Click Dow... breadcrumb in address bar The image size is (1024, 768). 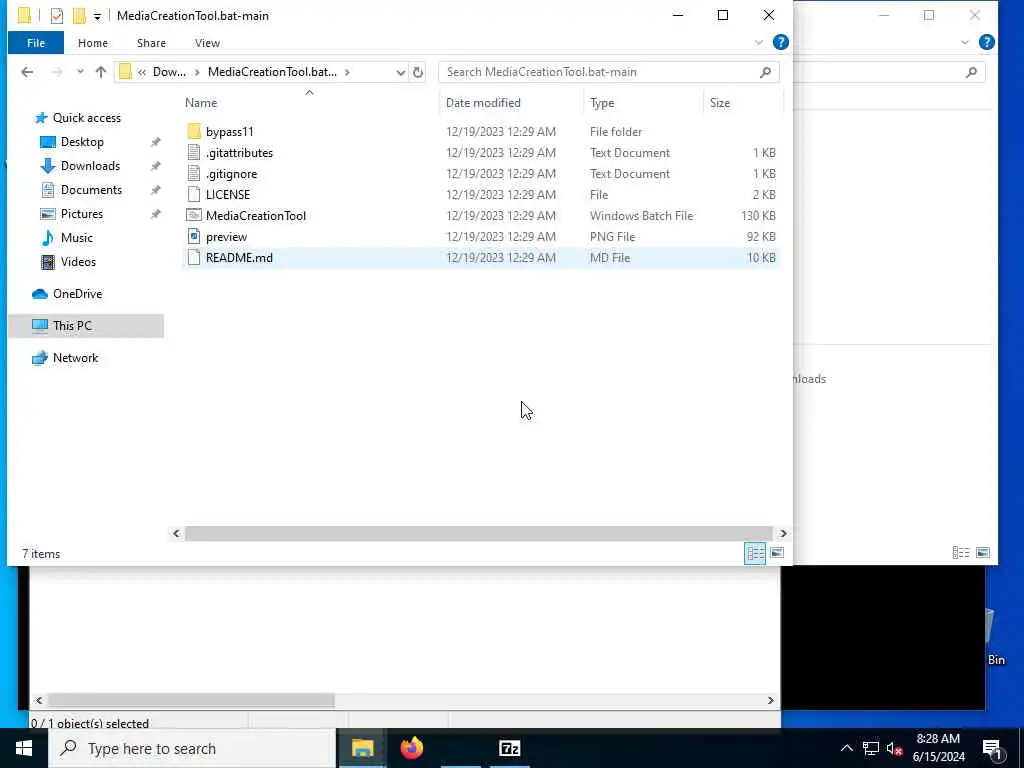[169, 72]
